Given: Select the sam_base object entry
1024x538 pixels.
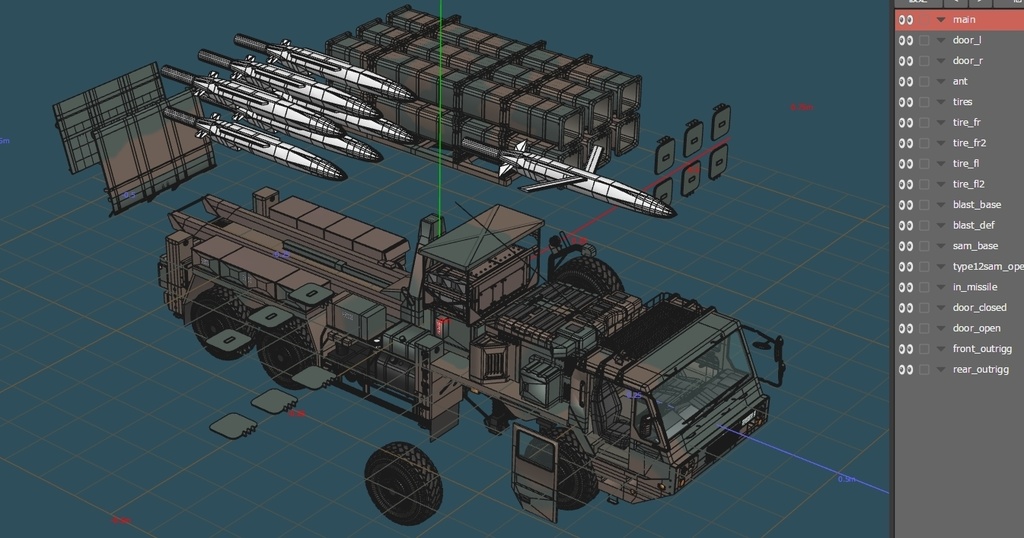Looking at the screenshot, I should pyautogui.click(x=975, y=246).
